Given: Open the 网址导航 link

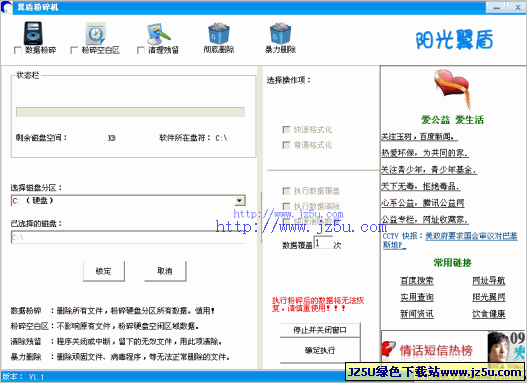Looking at the screenshot, I should point(489,281).
